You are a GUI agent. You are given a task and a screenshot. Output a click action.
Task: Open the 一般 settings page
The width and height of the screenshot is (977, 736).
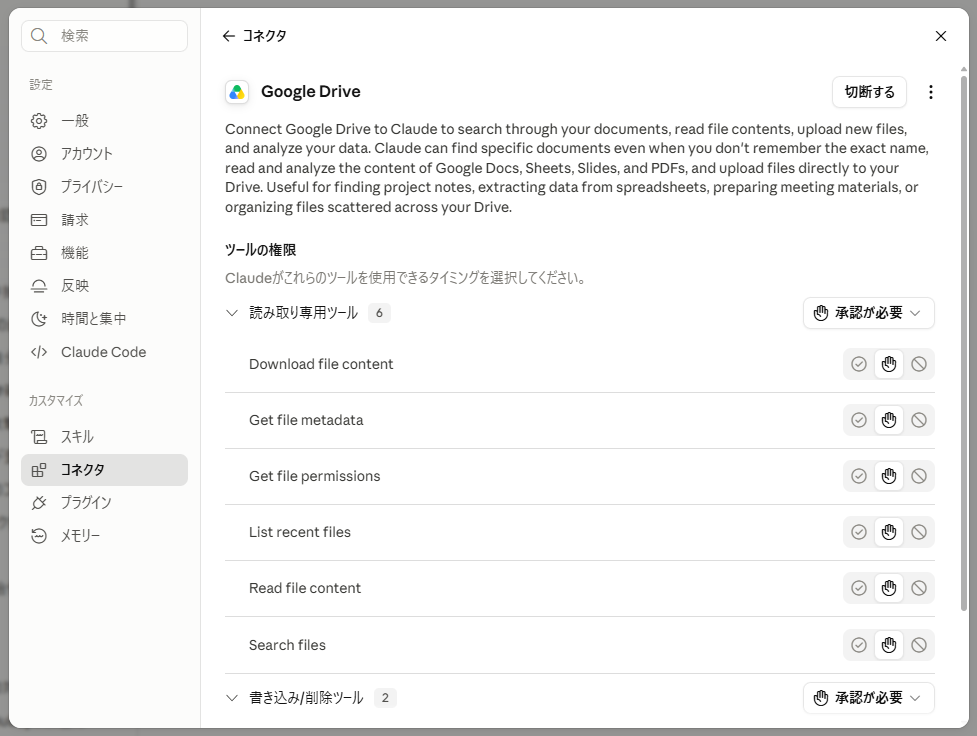[x=104, y=121]
